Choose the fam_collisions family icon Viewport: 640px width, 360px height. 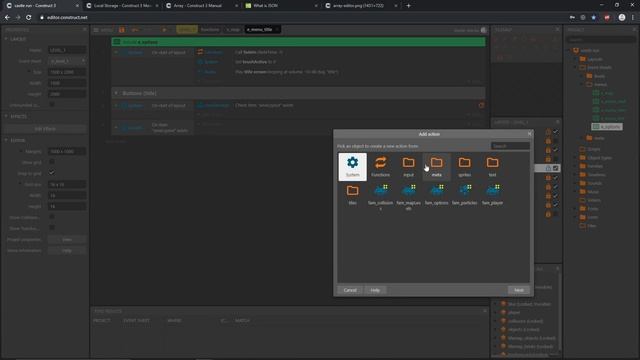[x=380, y=197]
